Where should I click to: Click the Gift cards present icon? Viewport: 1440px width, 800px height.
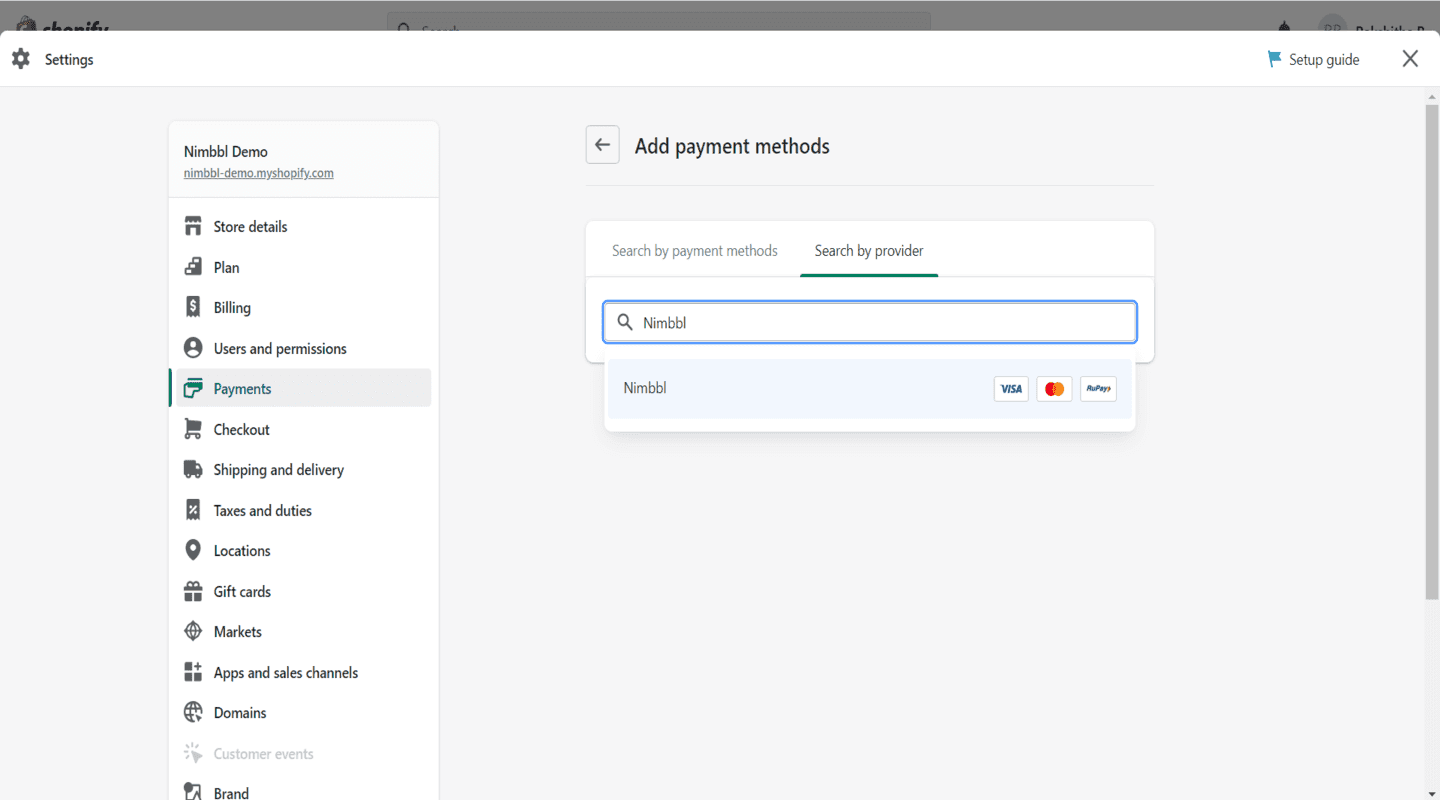pyautogui.click(x=193, y=591)
